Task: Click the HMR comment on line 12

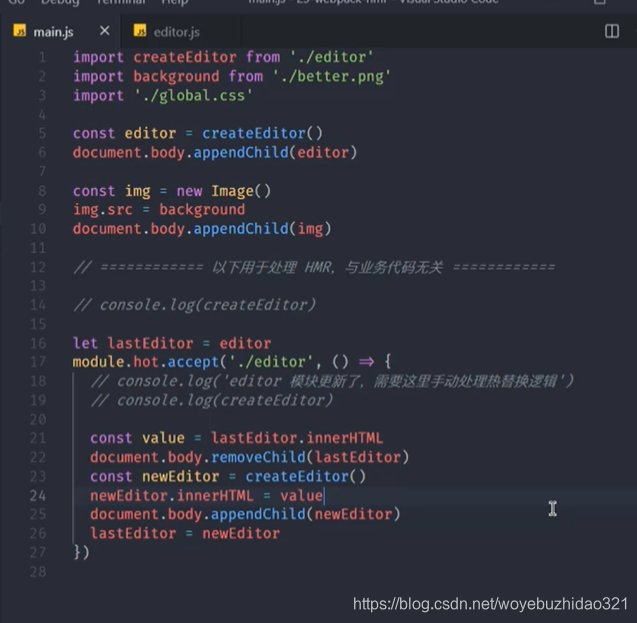Action: point(314,267)
